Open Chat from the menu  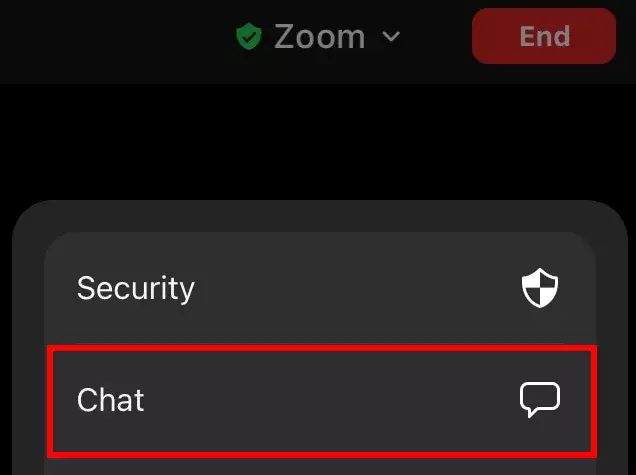pos(320,400)
